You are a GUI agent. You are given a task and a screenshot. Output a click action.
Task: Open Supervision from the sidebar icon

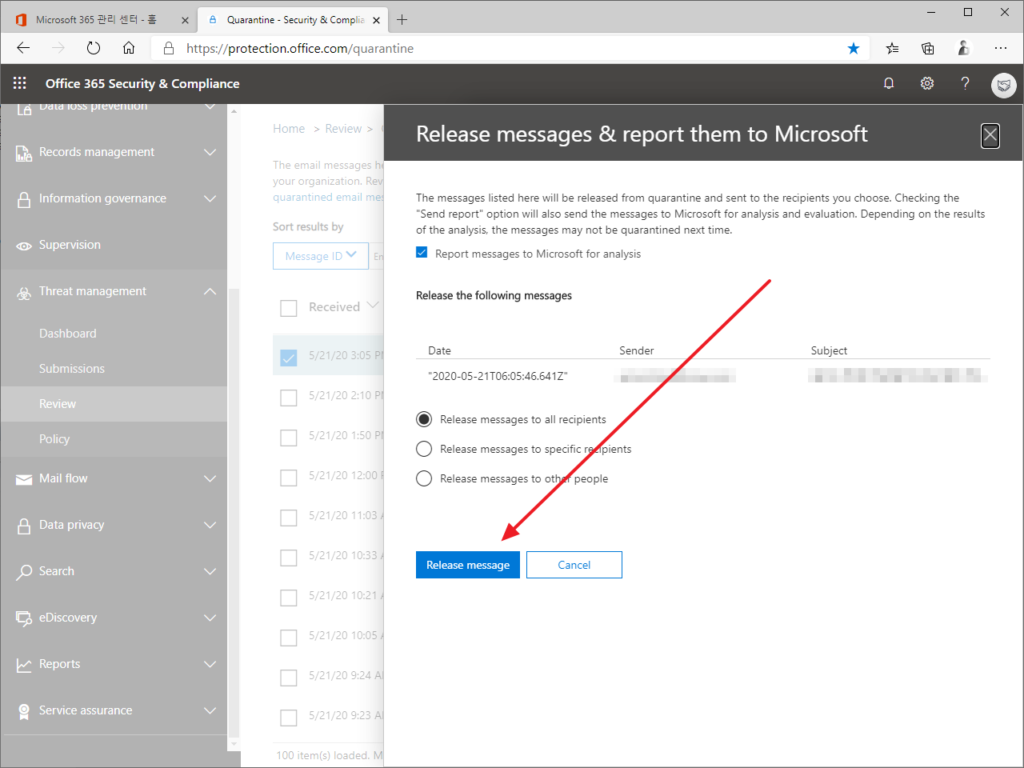24,245
